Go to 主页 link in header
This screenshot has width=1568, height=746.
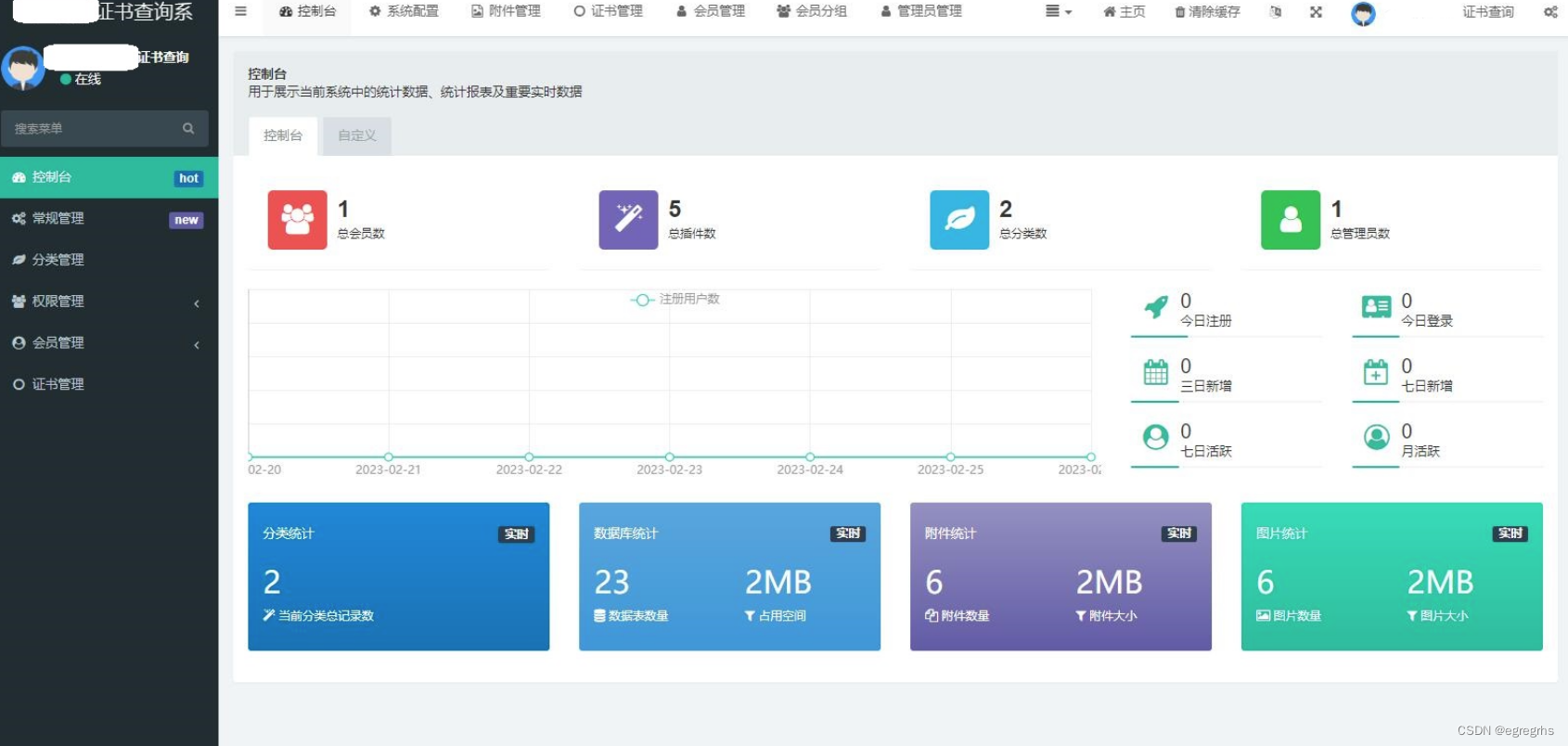point(1125,12)
